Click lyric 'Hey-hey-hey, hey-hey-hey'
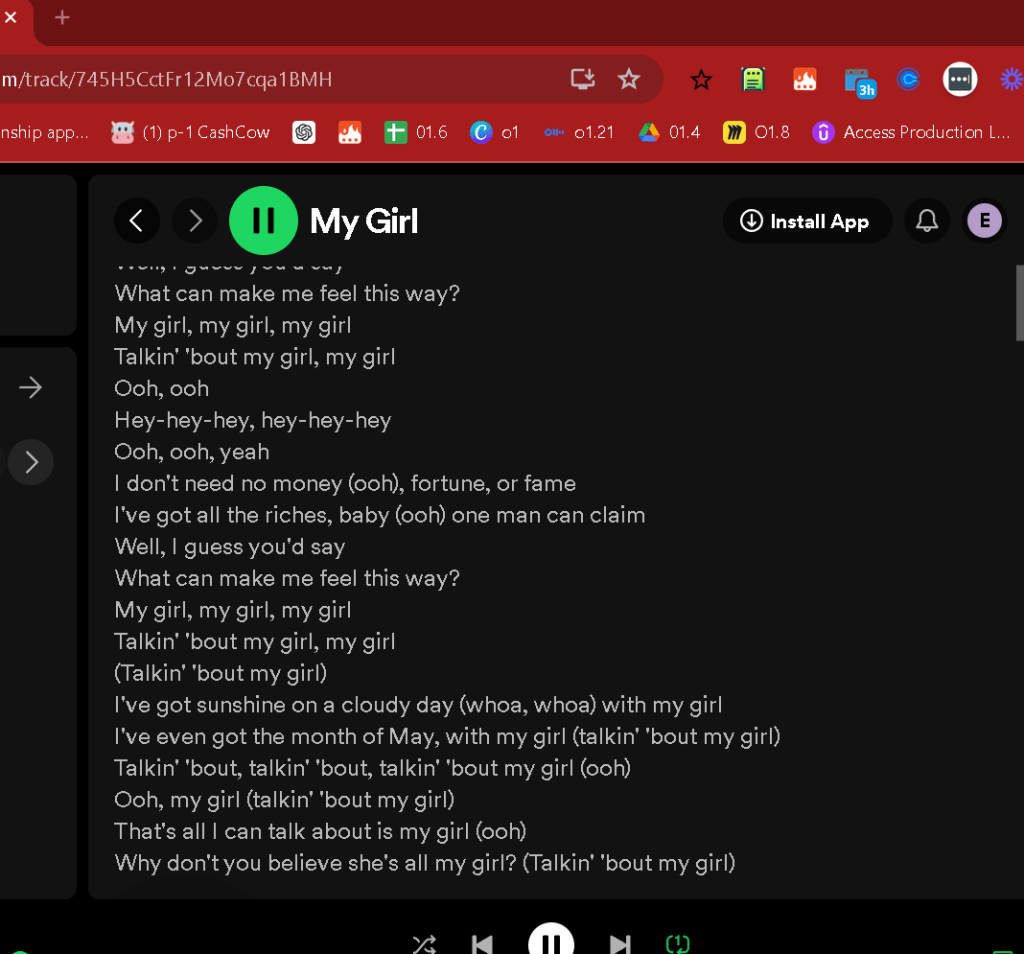 (x=253, y=420)
